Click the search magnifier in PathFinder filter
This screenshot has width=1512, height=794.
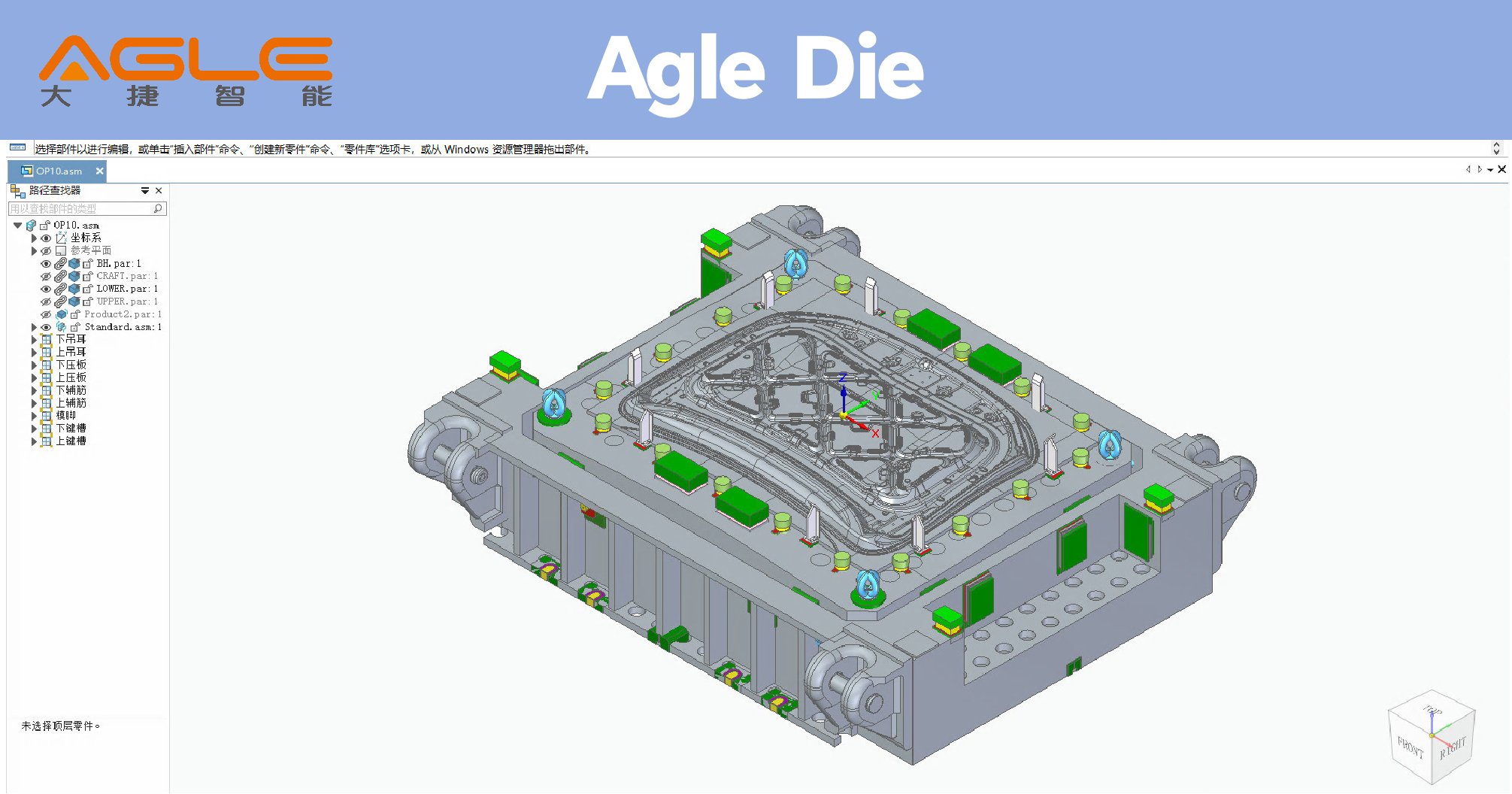point(158,208)
